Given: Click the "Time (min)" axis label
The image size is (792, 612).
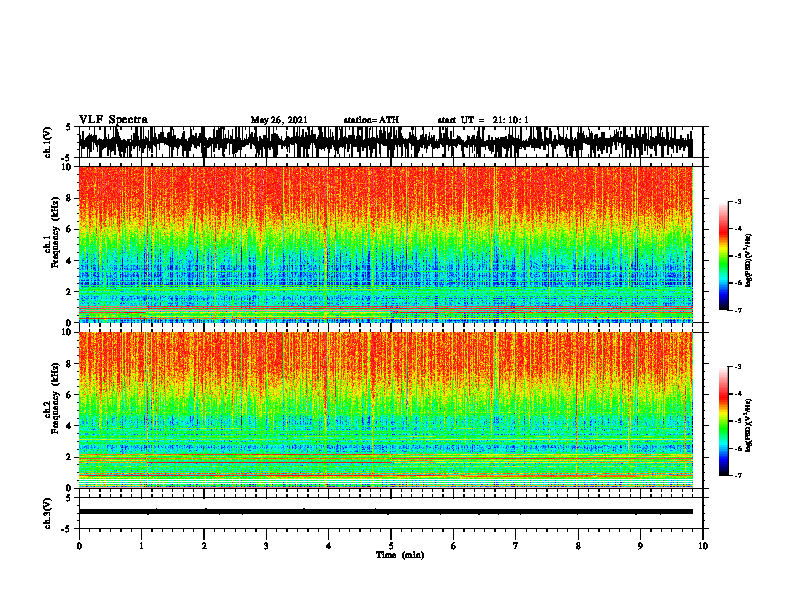Looking at the screenshot, I should 400,555.
